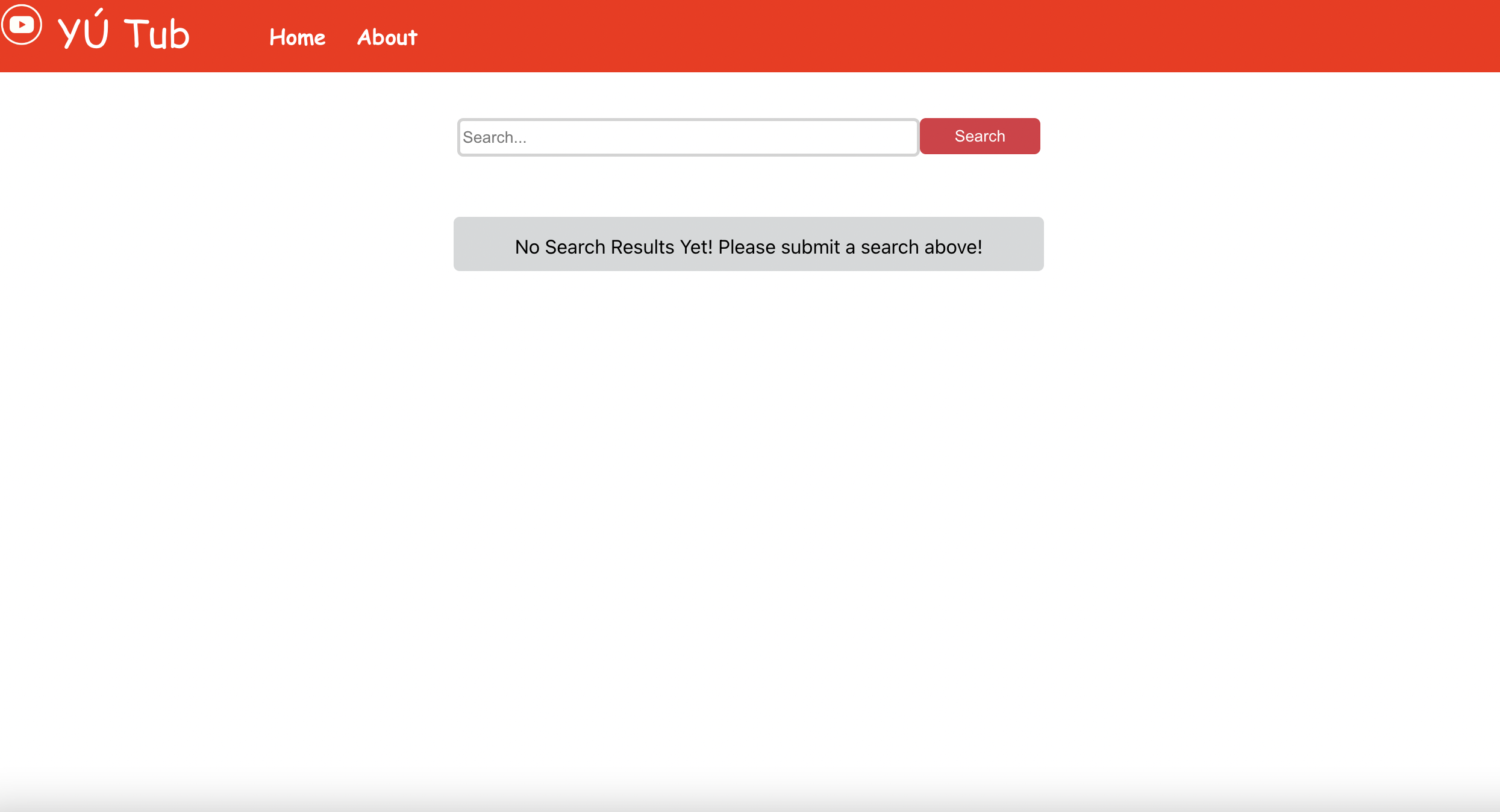This screenshot has width=1500, height=812.
Task: Hit the Search button beside the input
Action: pos(980,136)
